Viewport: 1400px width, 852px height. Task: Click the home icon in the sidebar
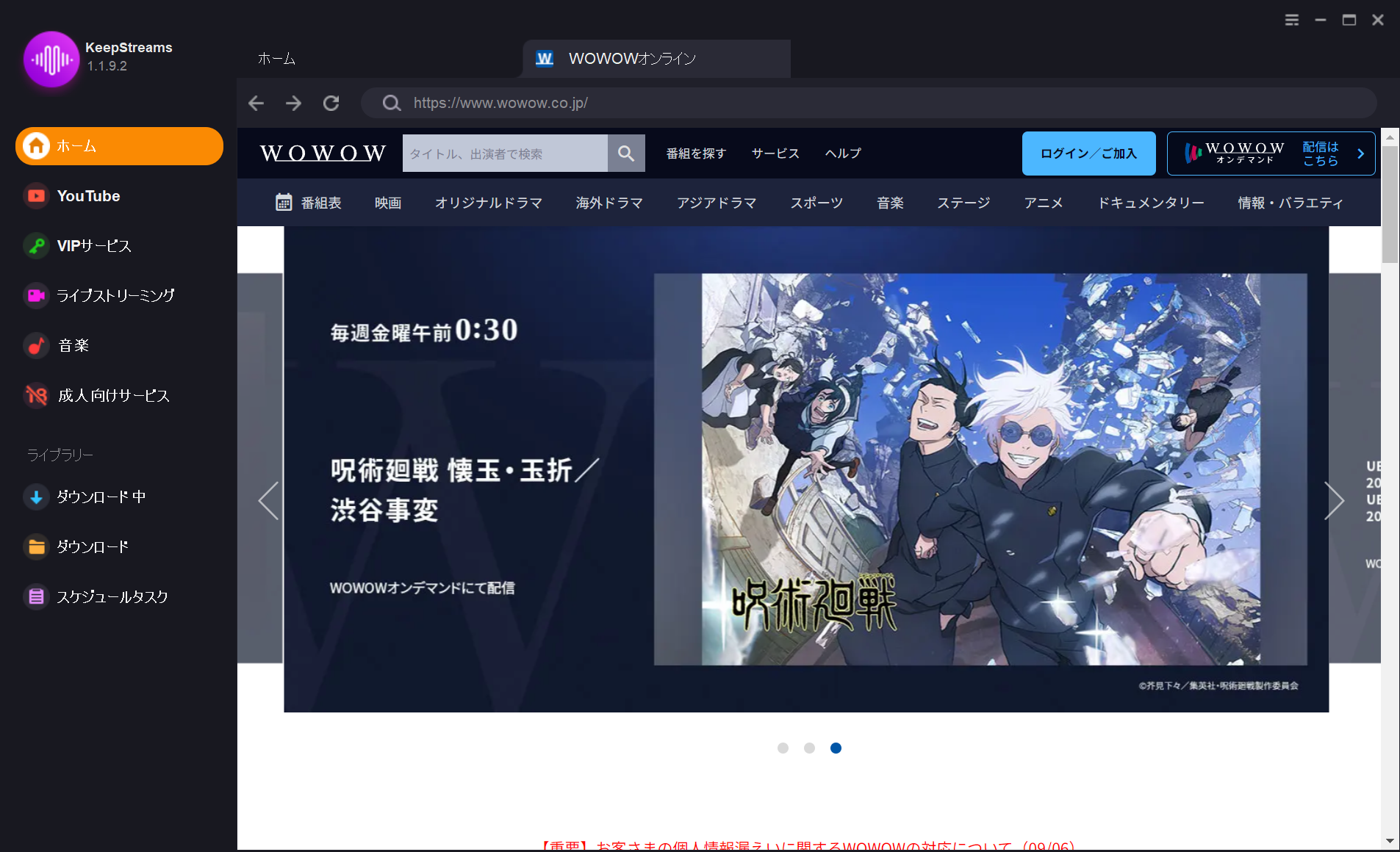[36, 145]
